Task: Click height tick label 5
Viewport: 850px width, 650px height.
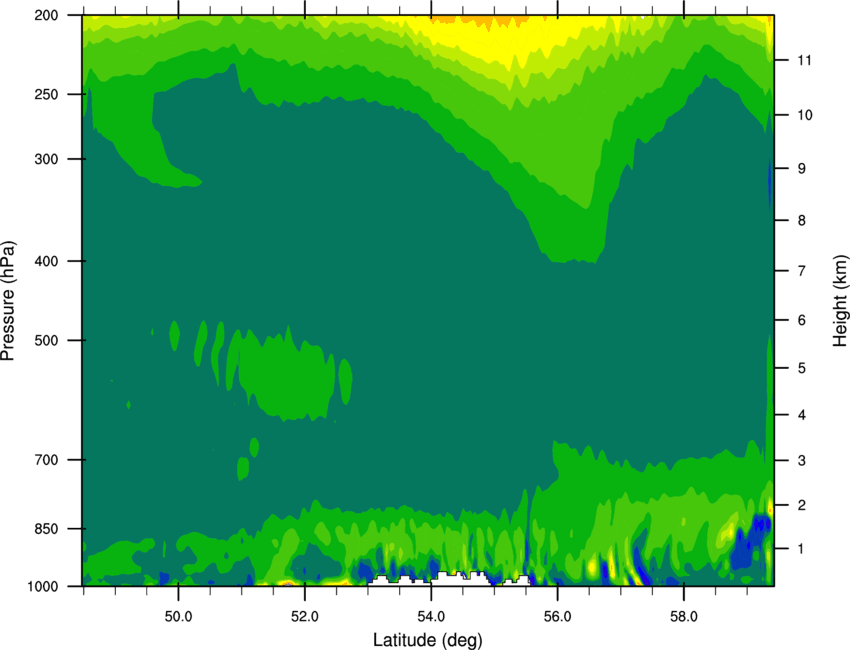Action: [802, 368]
